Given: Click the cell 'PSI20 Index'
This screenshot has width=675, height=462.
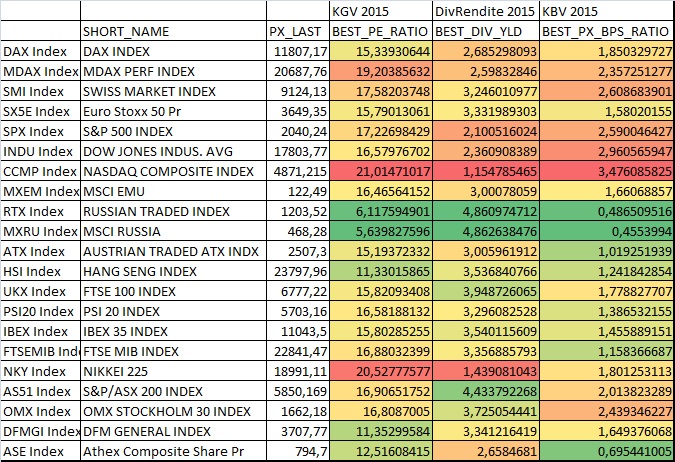Looking at the screenshot, I should coord(40,311).
